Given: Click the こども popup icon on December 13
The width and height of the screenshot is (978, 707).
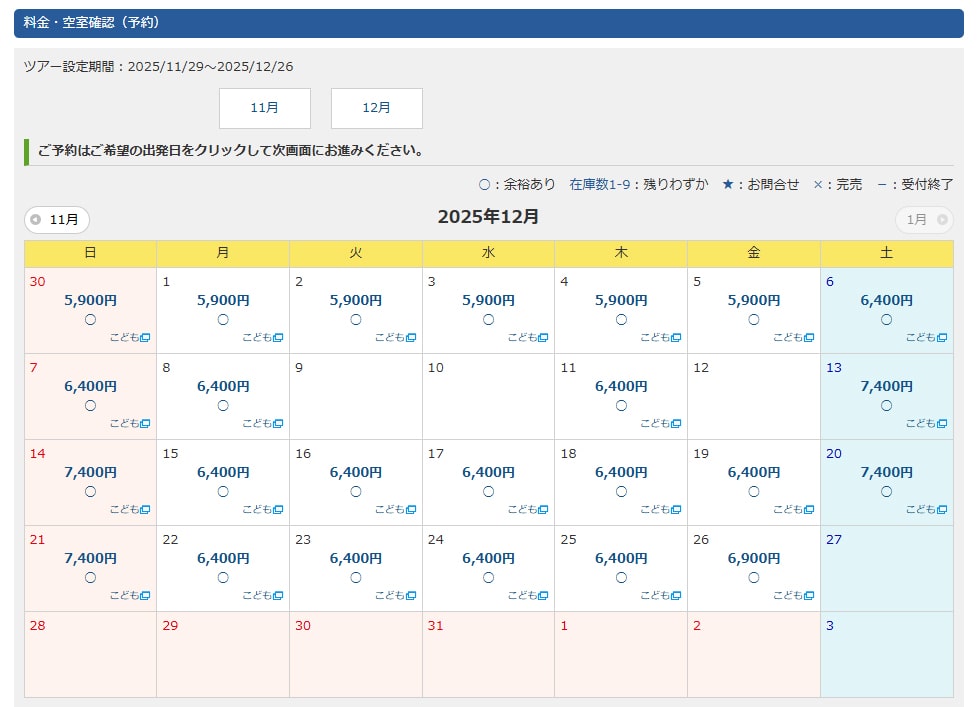Looking at the screenshot, I should click(x=941, y=424).
